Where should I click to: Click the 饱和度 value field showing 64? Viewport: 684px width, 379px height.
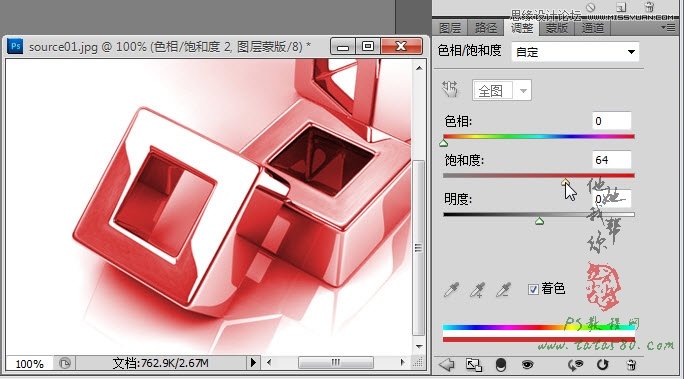[x=612, y=160]
